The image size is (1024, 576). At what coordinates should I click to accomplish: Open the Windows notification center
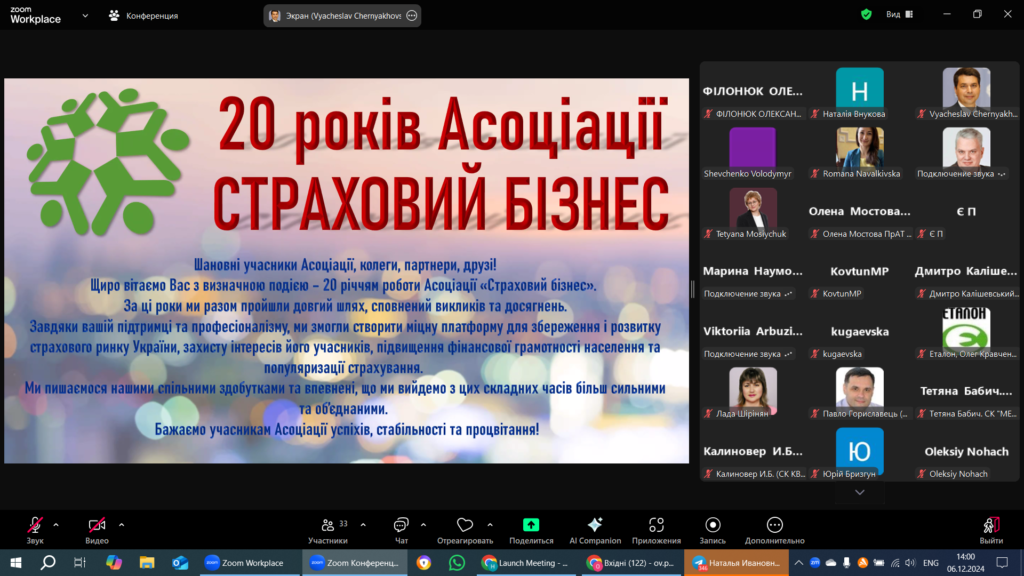coord(1002,562)
